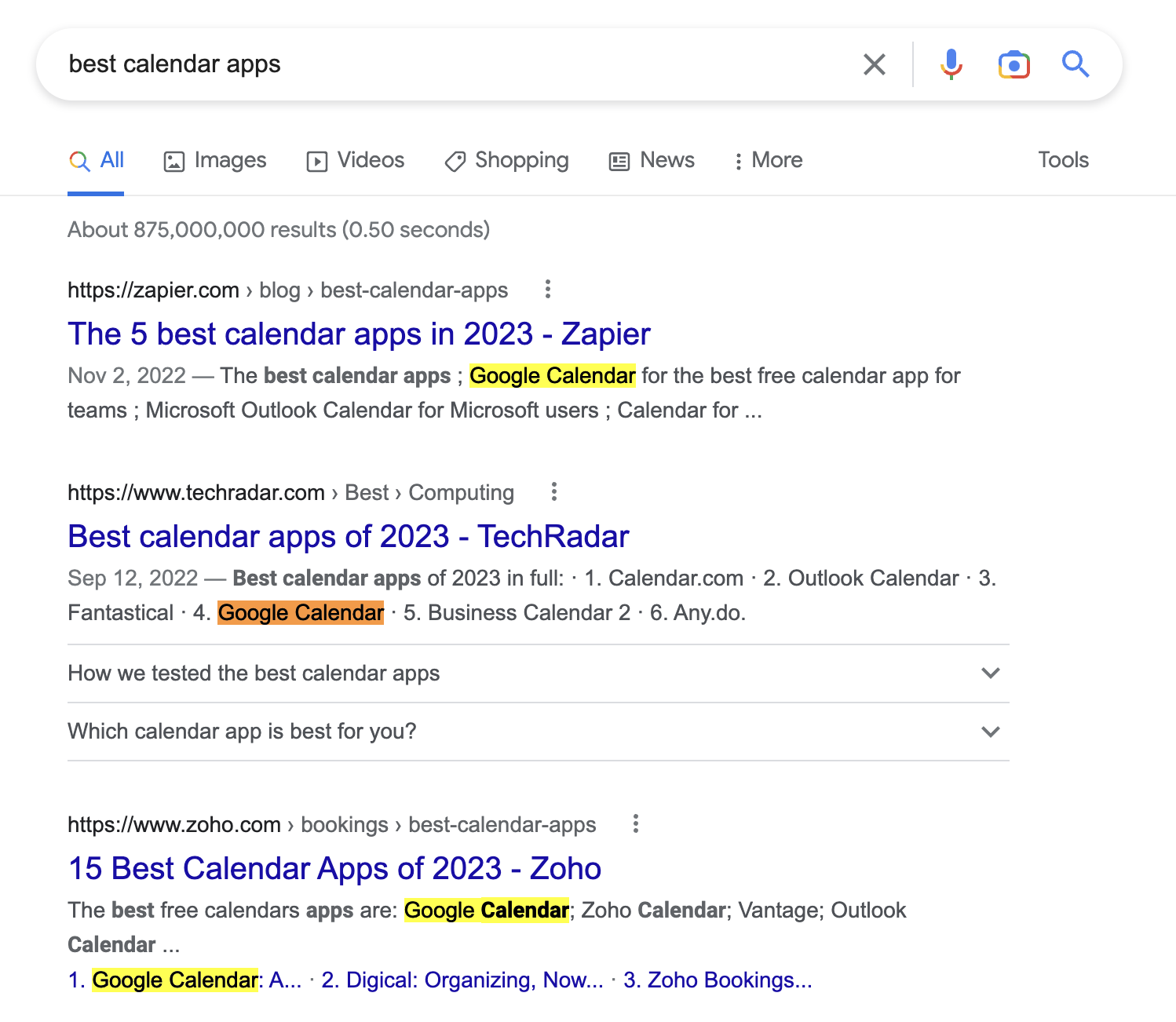
Task: Open the Zoho '15 Best Calendar Apps' result
Action: tap(334, 868)
